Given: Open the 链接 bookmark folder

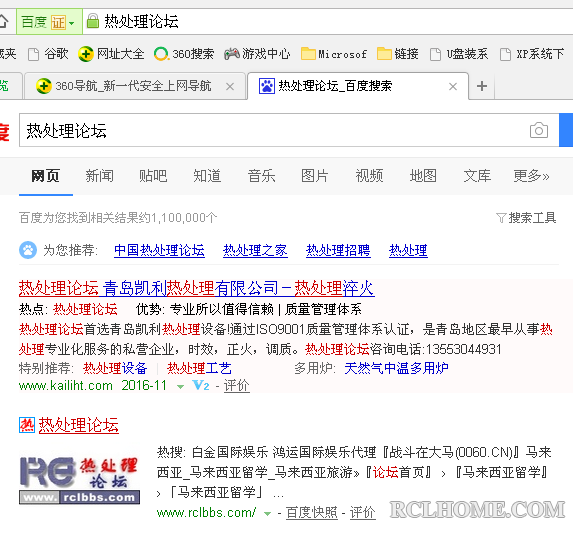Looking at the screenshot, I should click(398, 54).
